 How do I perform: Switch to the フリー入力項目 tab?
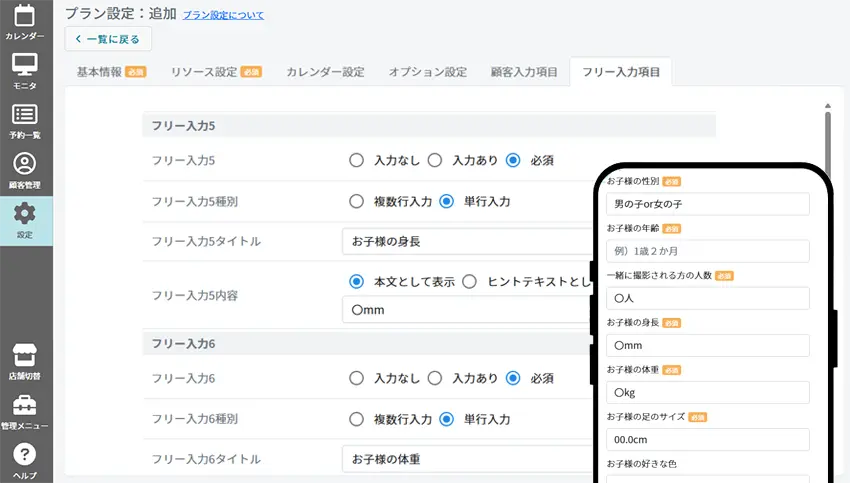pyautogui.click(x=621, y=72)
